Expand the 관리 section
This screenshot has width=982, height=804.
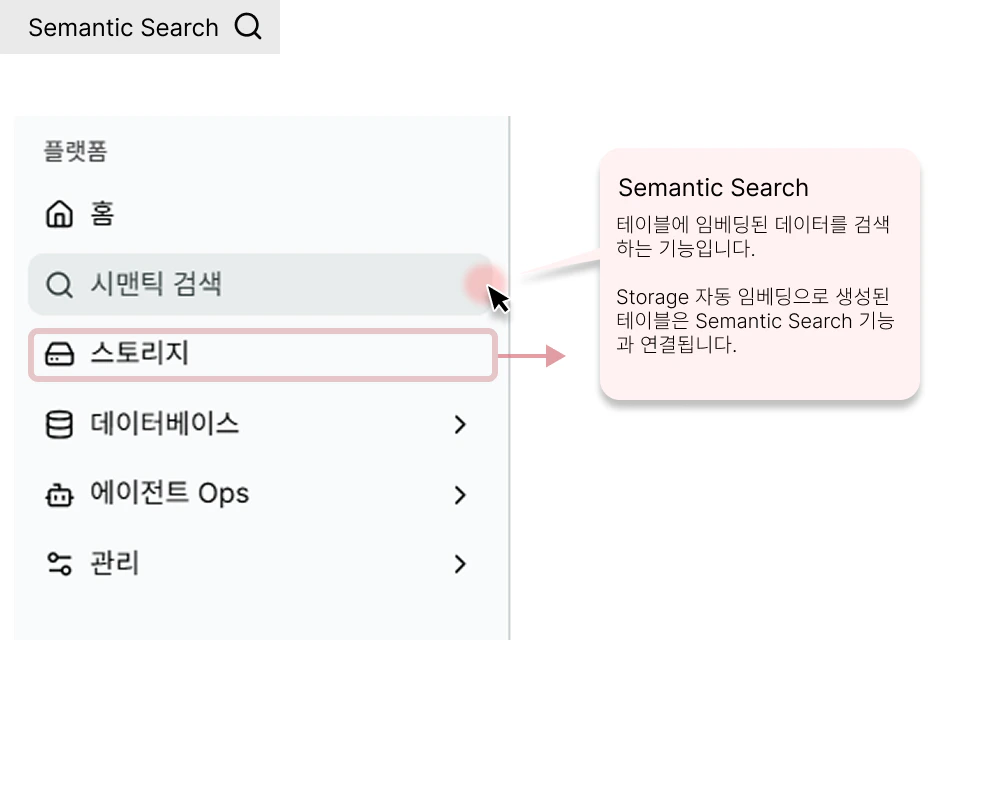(x=460, y=563)
